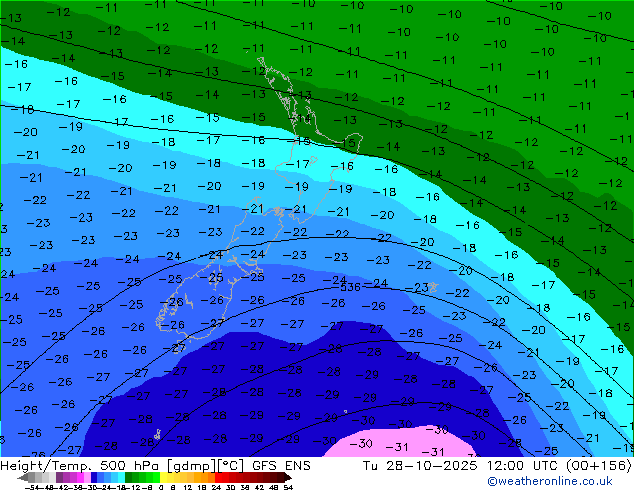The image size is (634, 490).
Task: Click the 0 value under the colour scale
Action: point(161,487)
